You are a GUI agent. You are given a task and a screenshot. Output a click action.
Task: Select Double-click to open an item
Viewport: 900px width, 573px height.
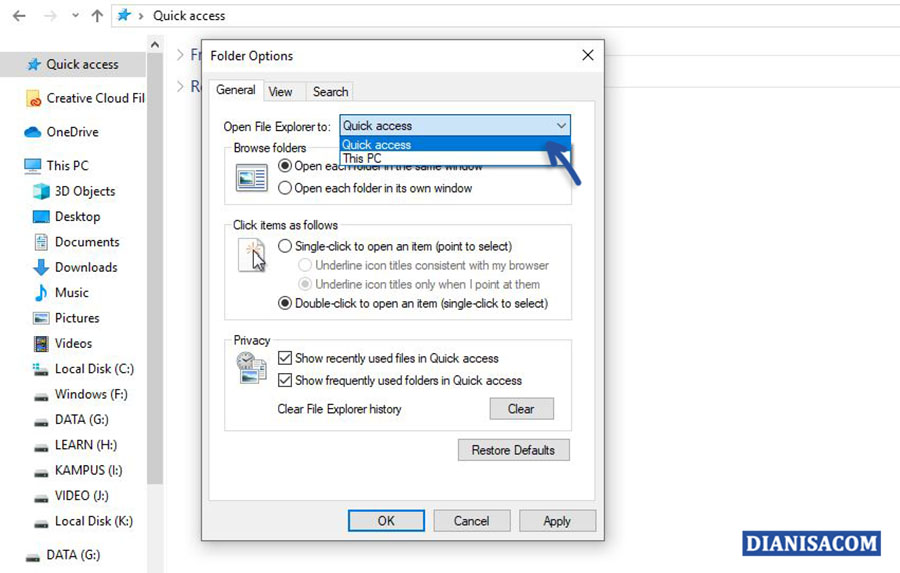point(285,303)
